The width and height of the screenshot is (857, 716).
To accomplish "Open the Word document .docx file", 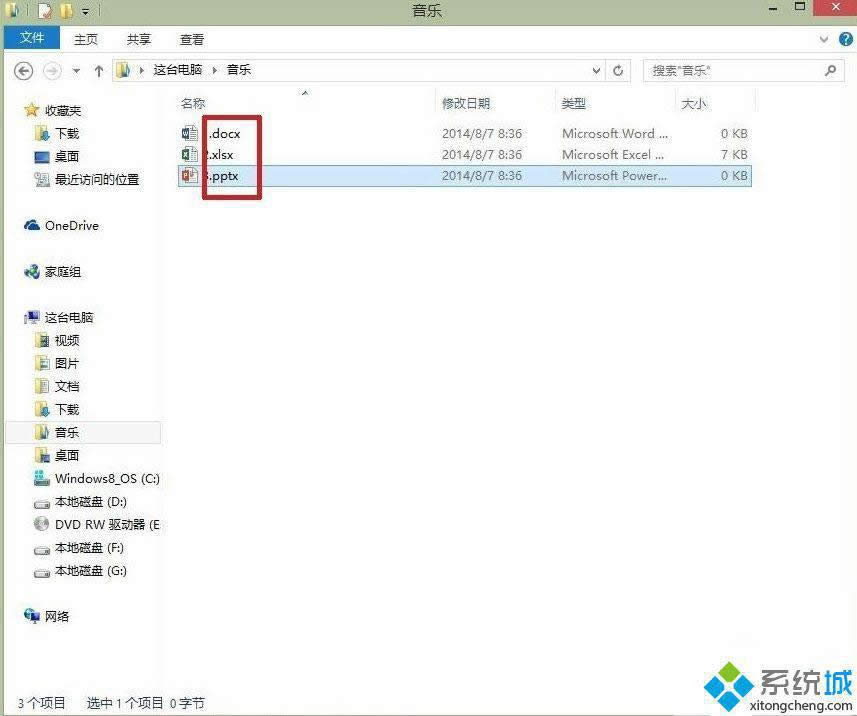I will tap(222, 133).
